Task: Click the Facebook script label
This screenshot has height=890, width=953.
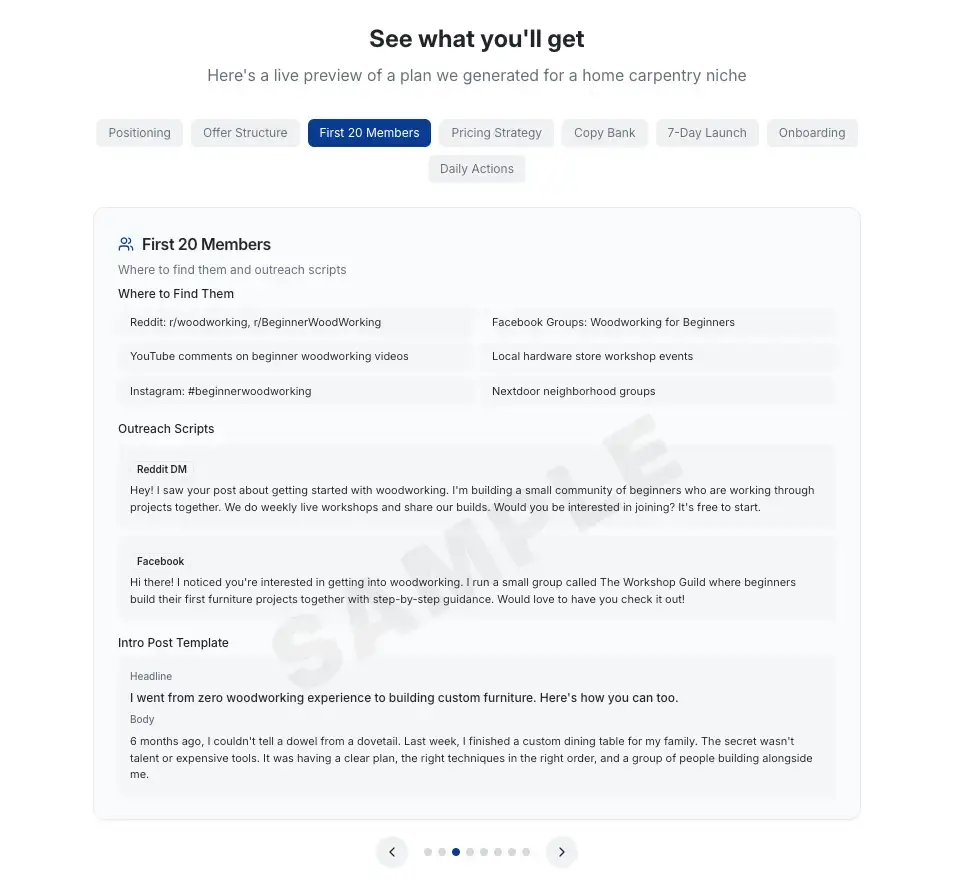Action: 160,561
